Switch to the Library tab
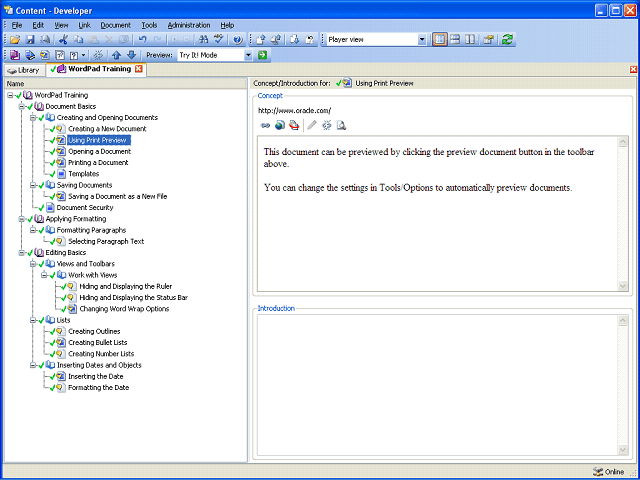Viewport: 640px width, 480px height. pyautogui.click(x=24, y=70)
